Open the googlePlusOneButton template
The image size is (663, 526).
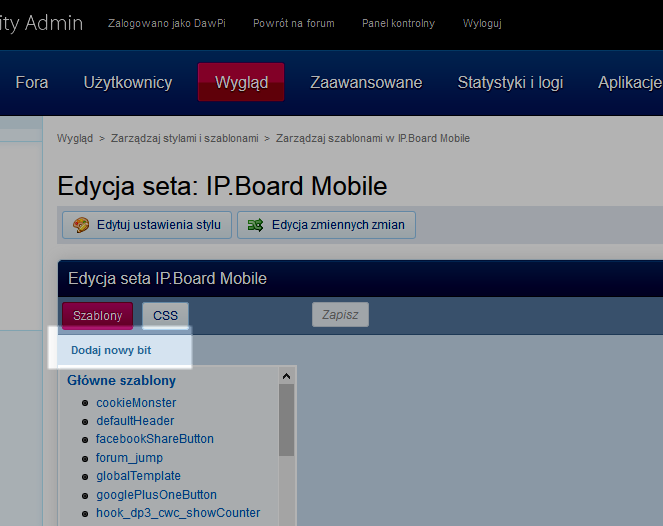tap(156, 495)
